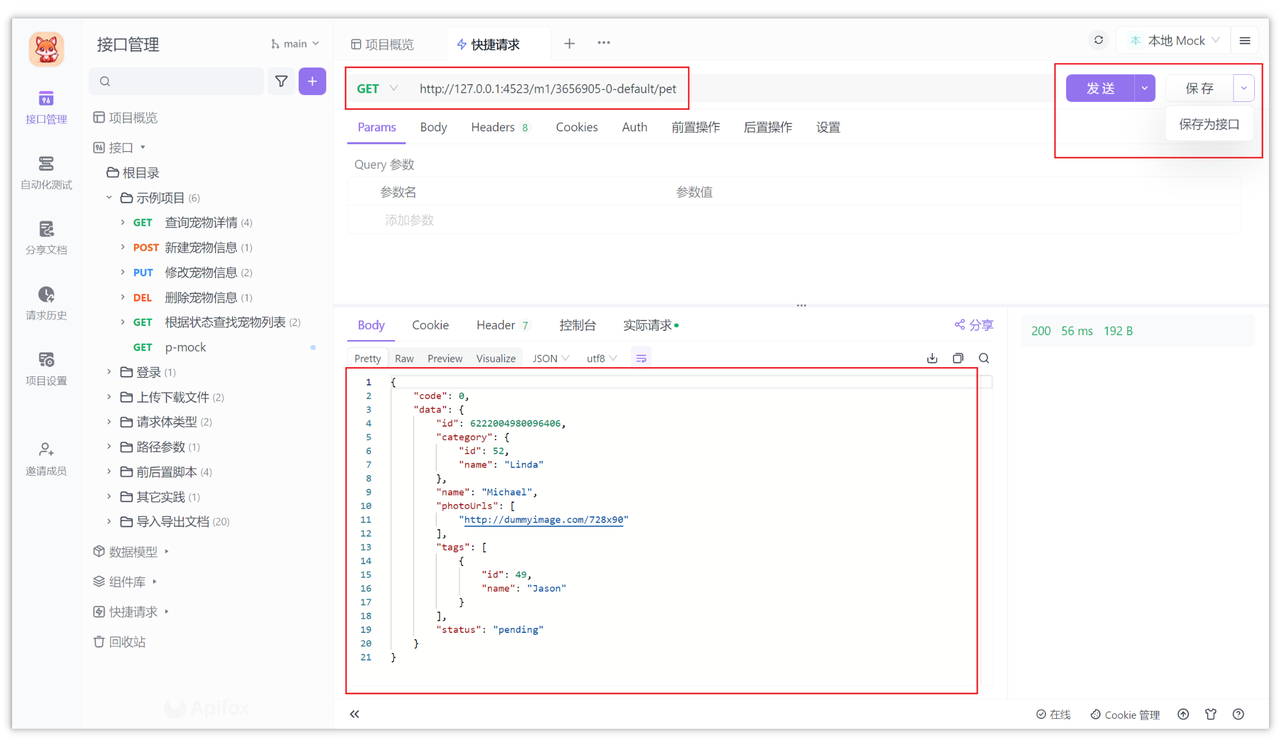Screen dimensions: 1280x741
Task: Expand the 导入导出文档 folder
Action: coord(109,521)
